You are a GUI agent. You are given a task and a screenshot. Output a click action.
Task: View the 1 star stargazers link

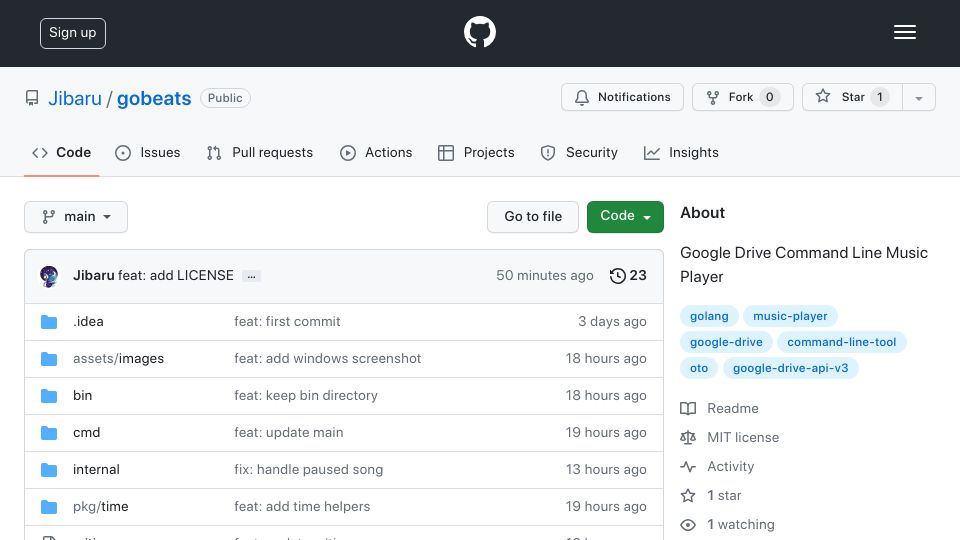point(711,495)
